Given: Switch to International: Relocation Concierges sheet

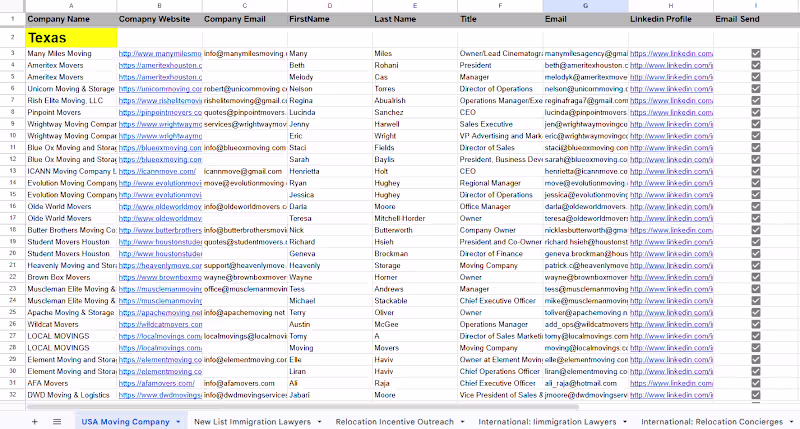Looking at the screenshot, I should pyautogui.click(x=712, y=422).
